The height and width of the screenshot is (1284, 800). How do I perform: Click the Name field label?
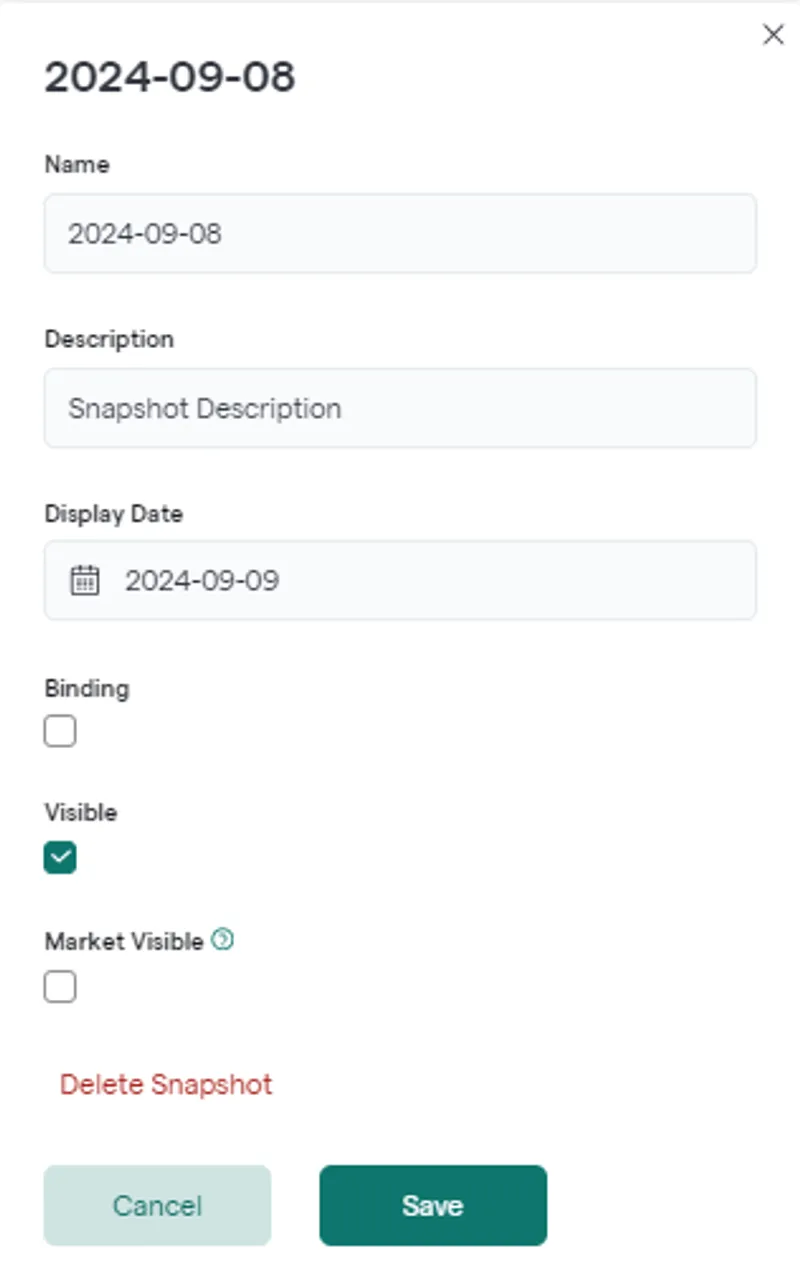click(77, 165)
